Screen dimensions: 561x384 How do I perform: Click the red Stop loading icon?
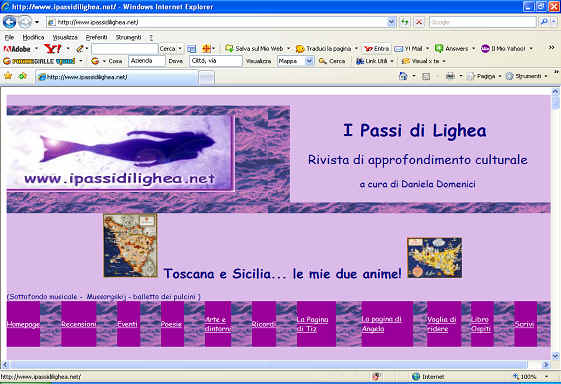point(419,22)
